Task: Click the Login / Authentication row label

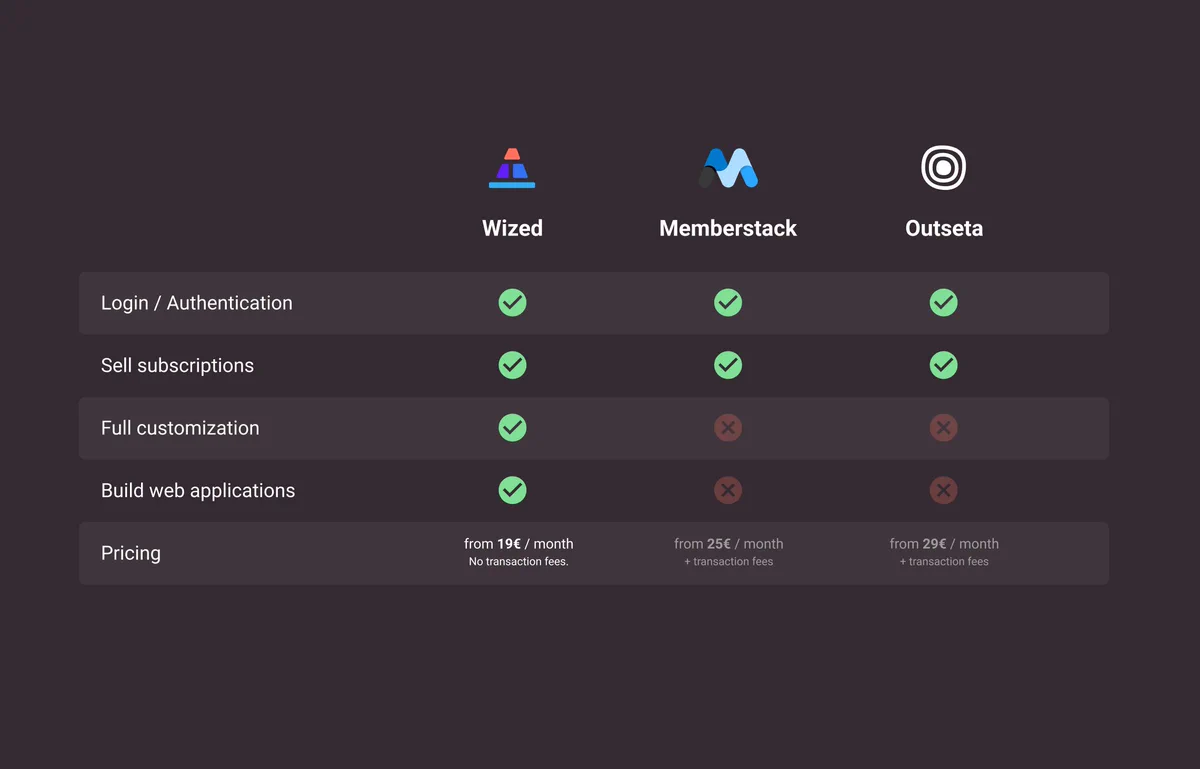Action: pyautogui.click(x=197, y=303)
